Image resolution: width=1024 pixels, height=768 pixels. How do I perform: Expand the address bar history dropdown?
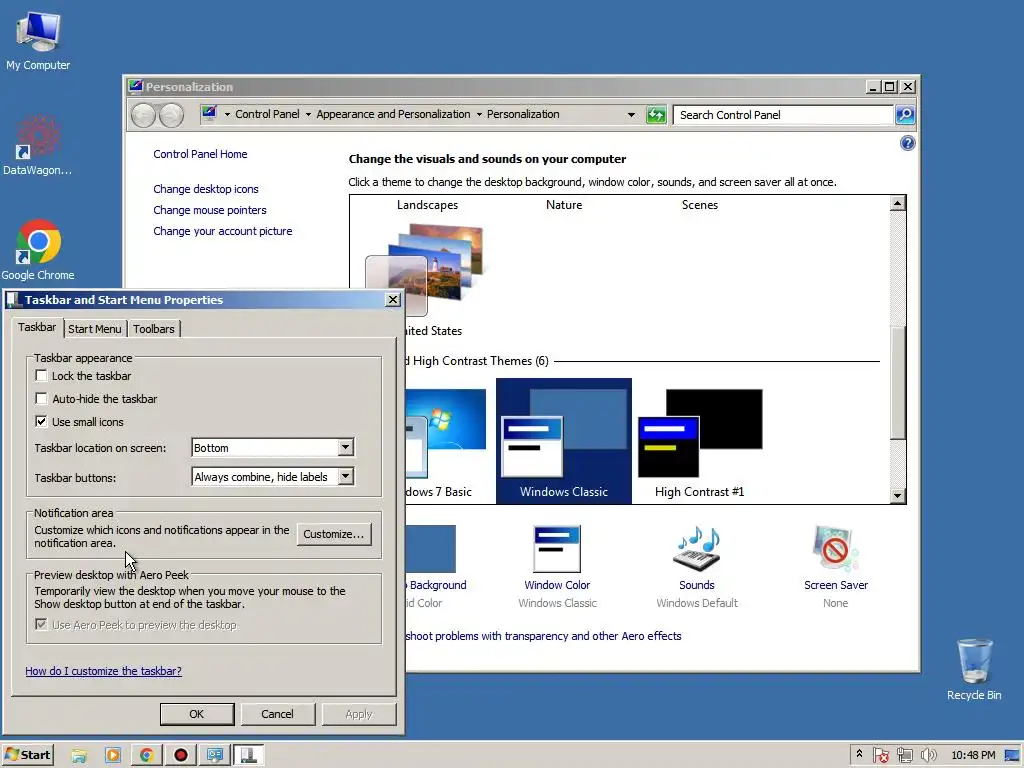[x=631, y=115]
